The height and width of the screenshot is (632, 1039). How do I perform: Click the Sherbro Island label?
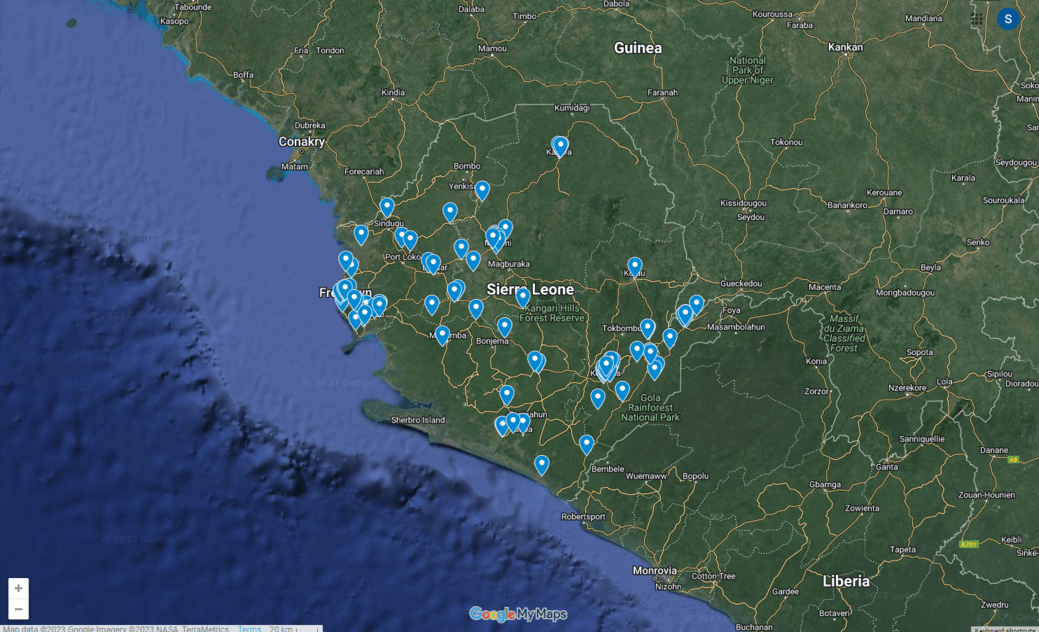coord(418,420)
